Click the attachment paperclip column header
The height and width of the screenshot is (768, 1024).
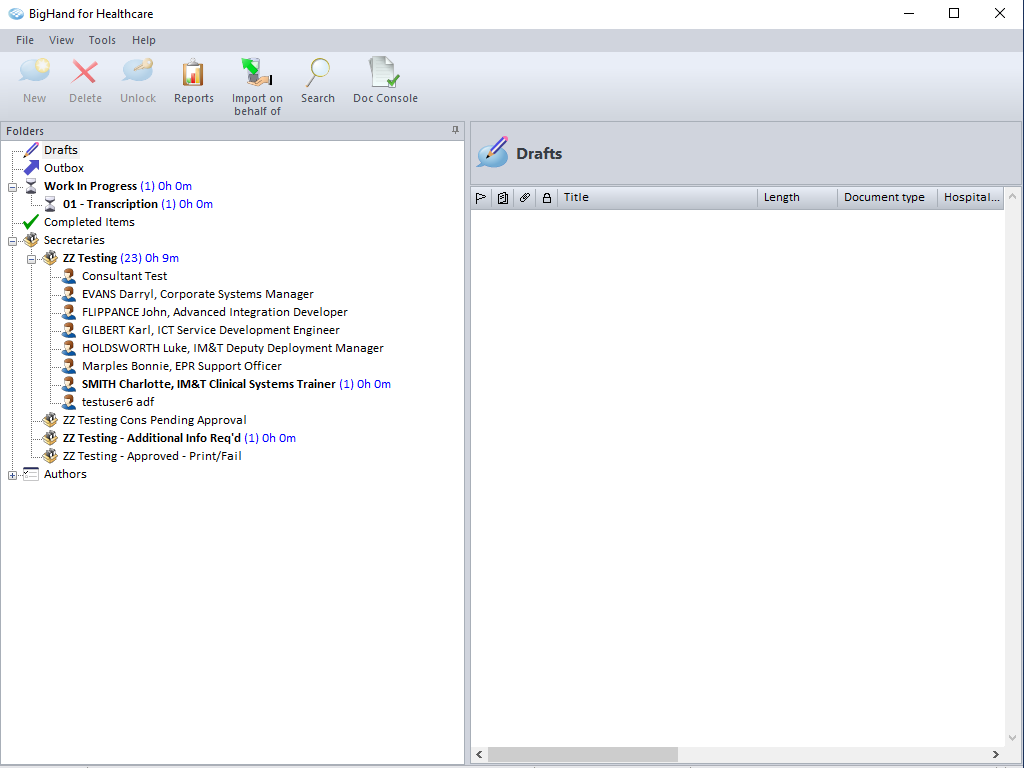(x=524, y=197)
